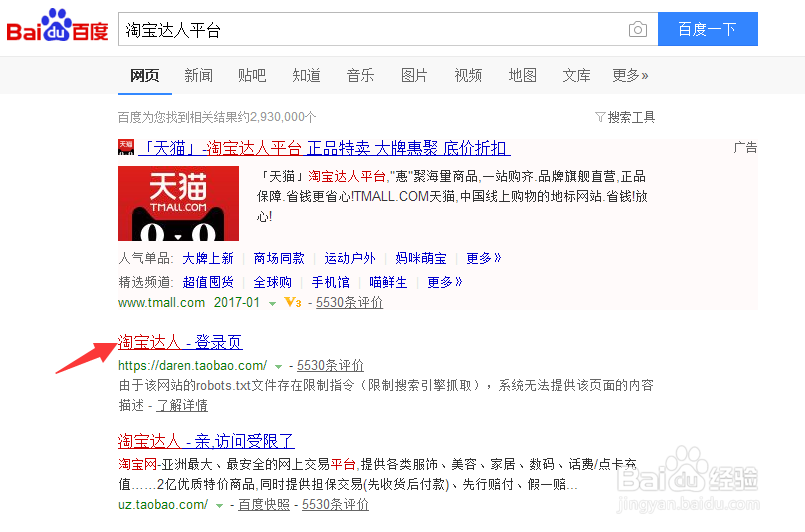Switch to the 新闻 tab
This screenshot has width=805, height=532.
(199, 75)
